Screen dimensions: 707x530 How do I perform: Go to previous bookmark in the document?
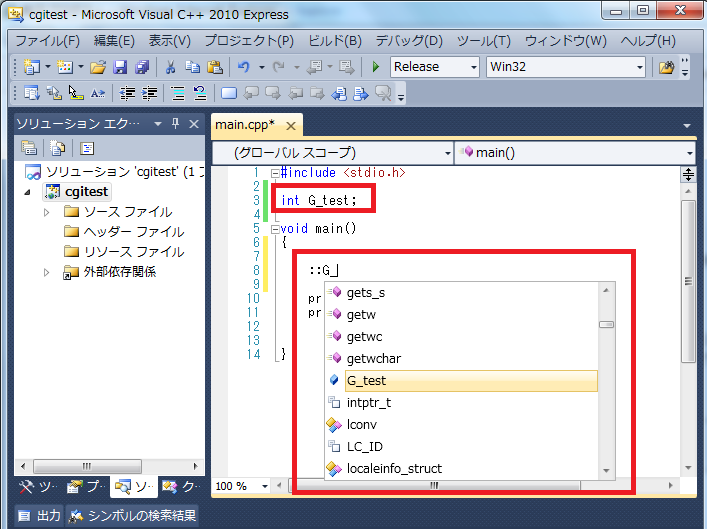(x=339, y=93)
